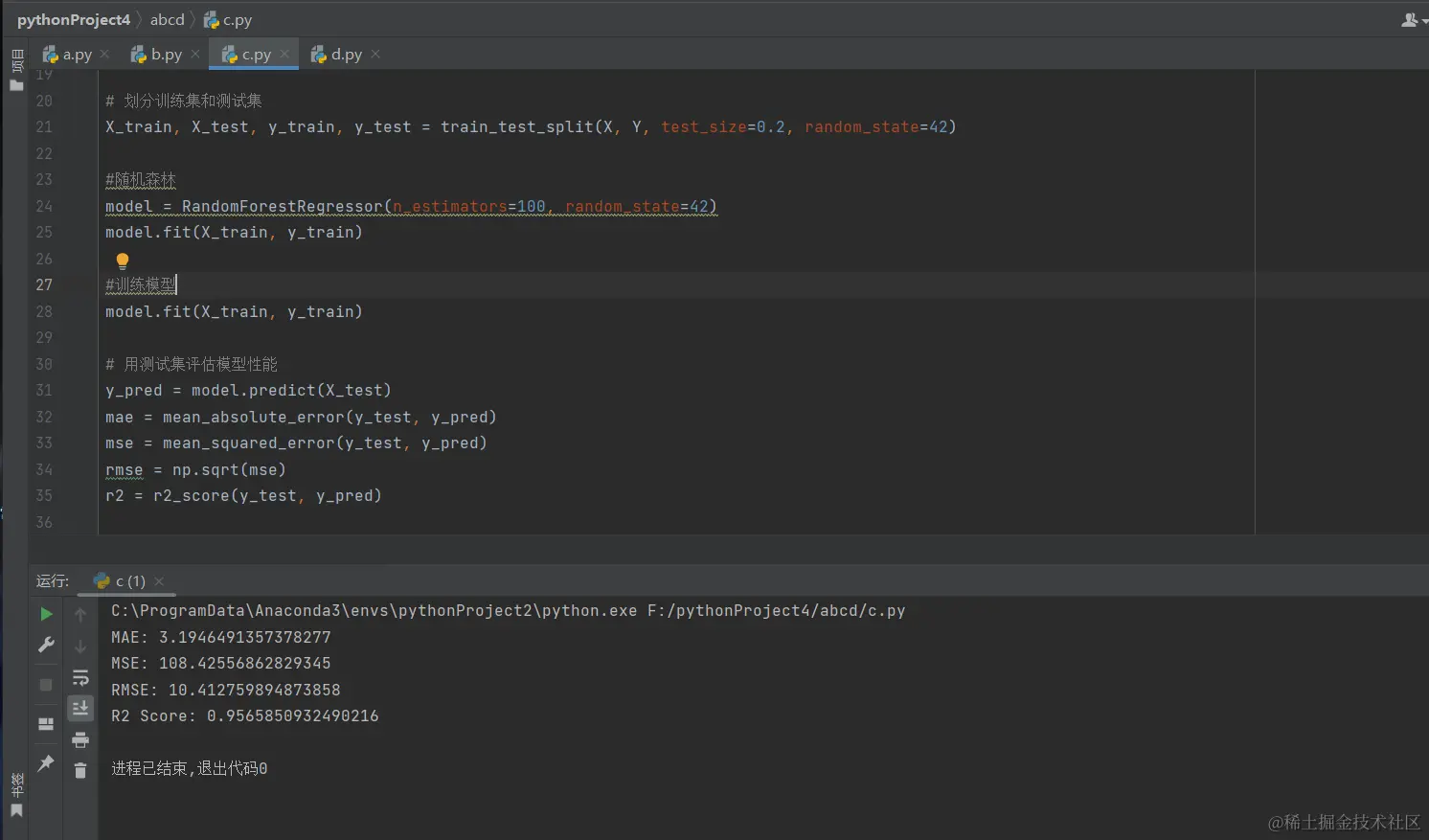Close the a.py tab

point(104,54)
